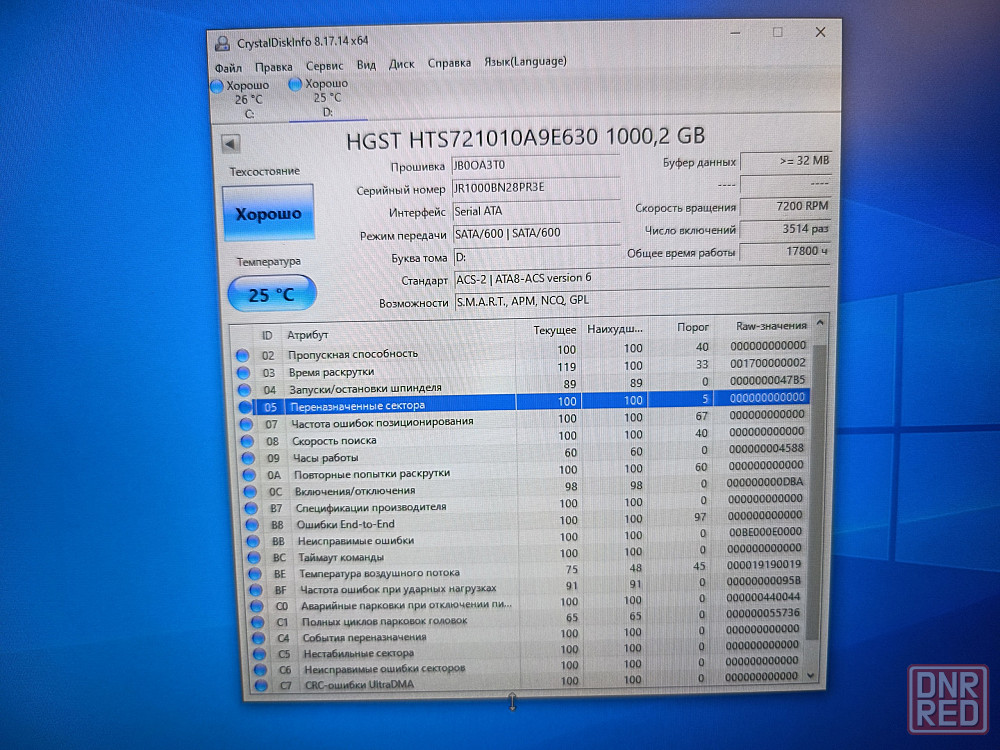This screenshot has height=750, width=1000.
Task: Click the status icon beside CRC-ошибки UltraDMA
Action: [261, 686]
